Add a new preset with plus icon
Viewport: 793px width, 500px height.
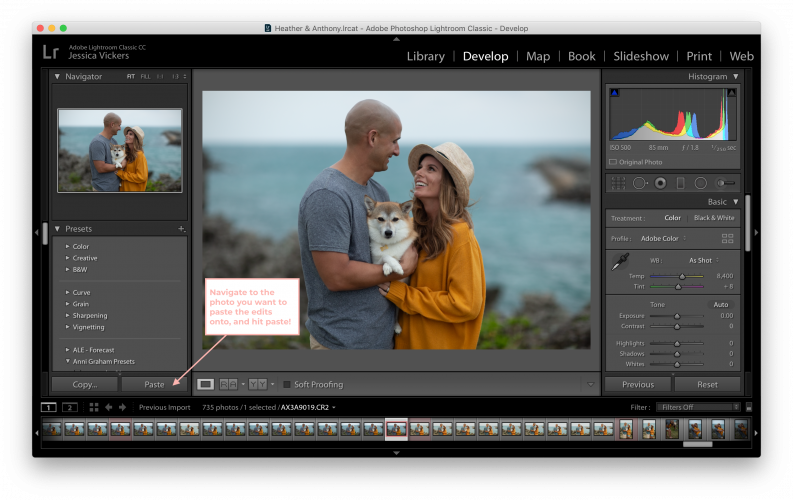tap(181, 229)
